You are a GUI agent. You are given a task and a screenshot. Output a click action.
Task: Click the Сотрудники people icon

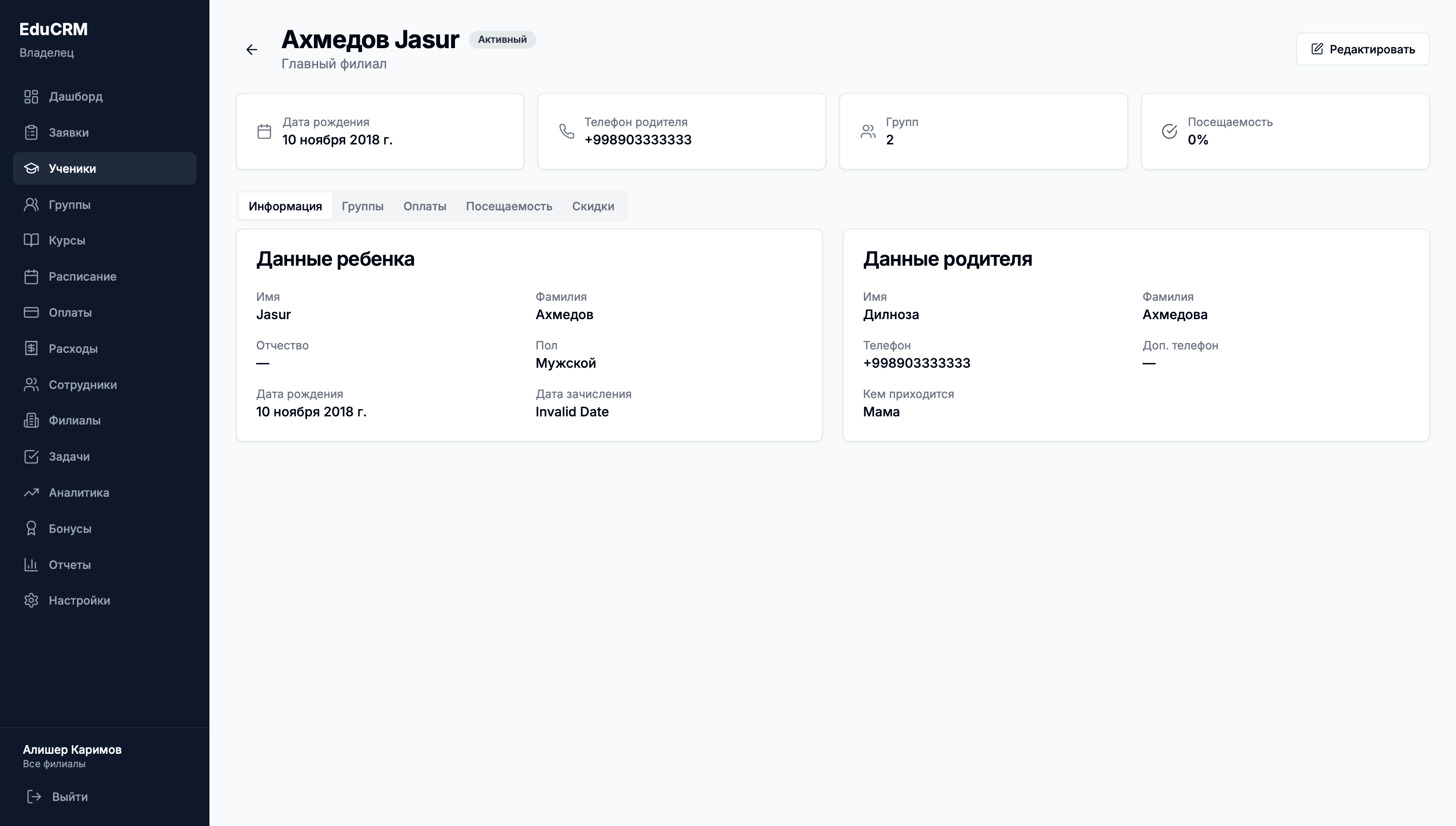(x=31, y=384)
